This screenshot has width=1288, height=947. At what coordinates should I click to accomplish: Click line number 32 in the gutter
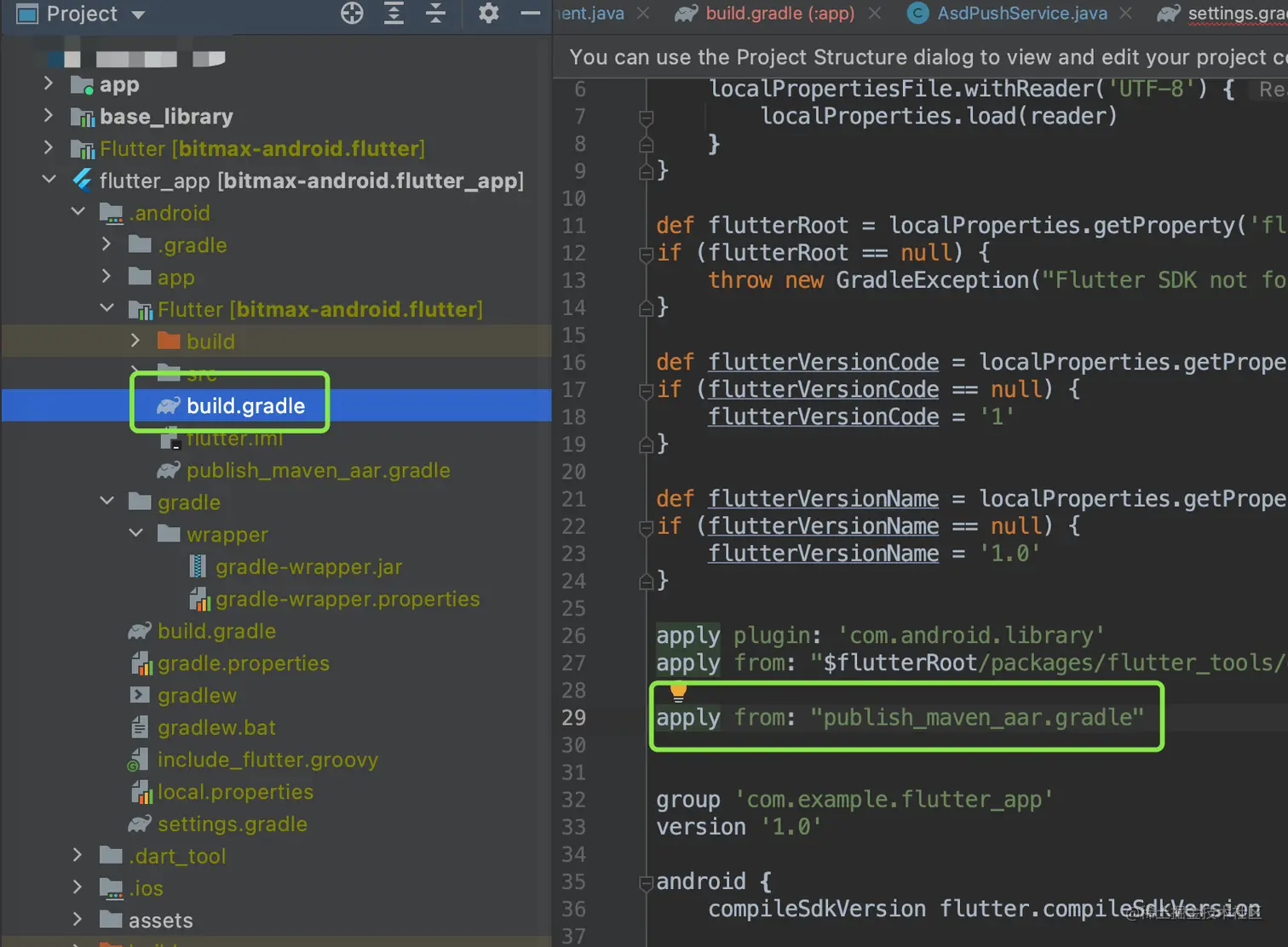pos(574,800)
